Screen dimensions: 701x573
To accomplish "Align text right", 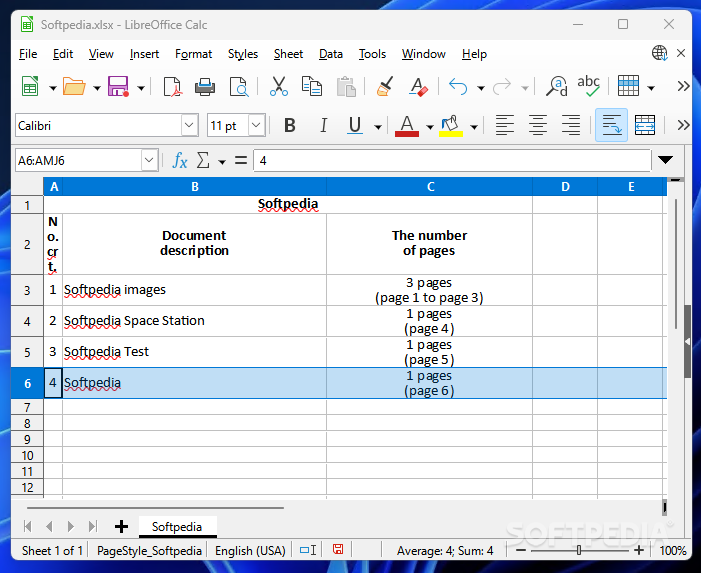I will pyautogui.click(x=571, y=125).
